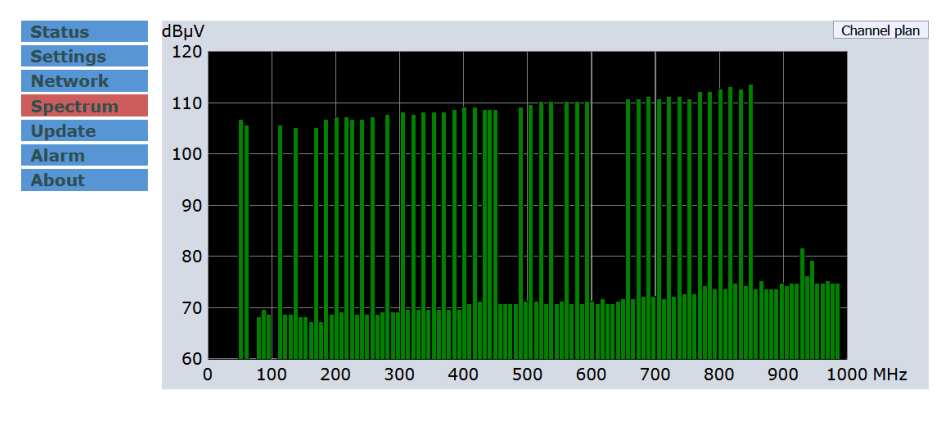This screenshot has height=427, width=949.
Task: Open the About page
Action: (84, 180)
